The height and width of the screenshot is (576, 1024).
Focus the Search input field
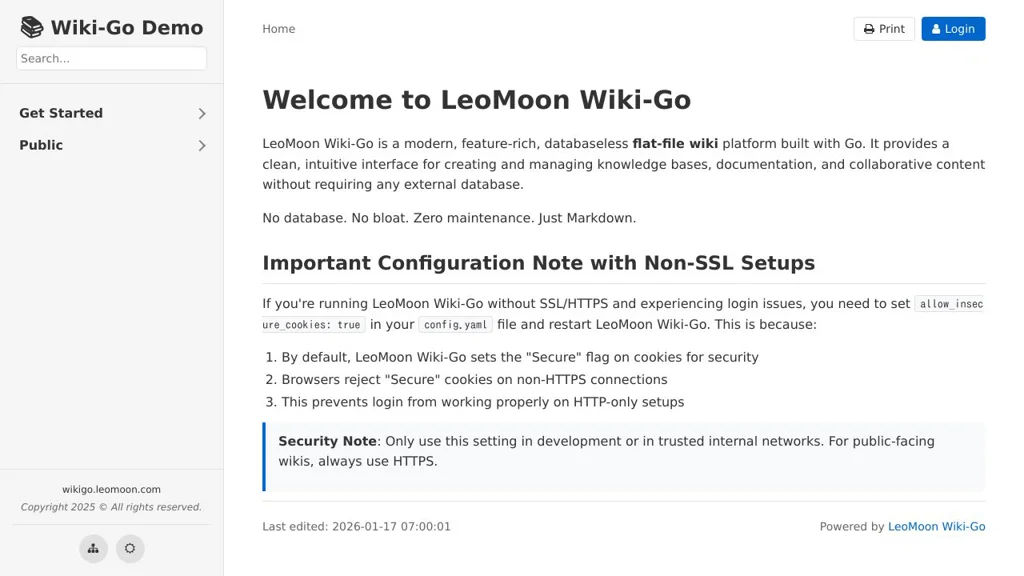point(111,58)
